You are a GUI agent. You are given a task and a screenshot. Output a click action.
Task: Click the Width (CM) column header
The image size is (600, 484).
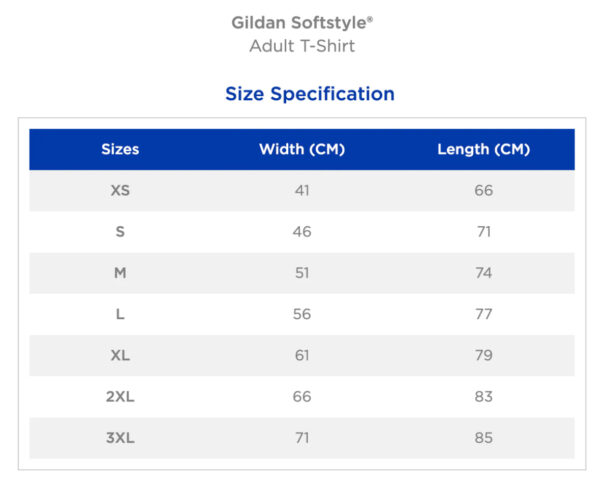coord(302,149)
